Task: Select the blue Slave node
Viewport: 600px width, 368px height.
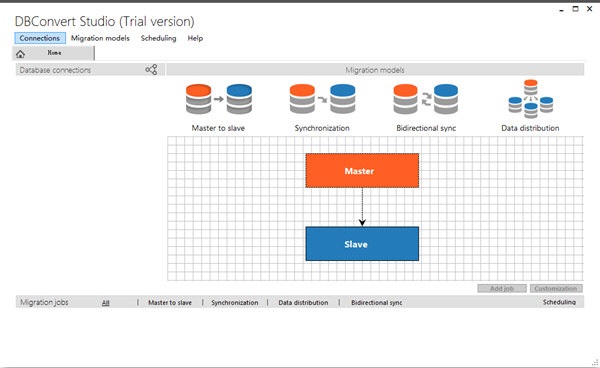Action: (362, 244)
